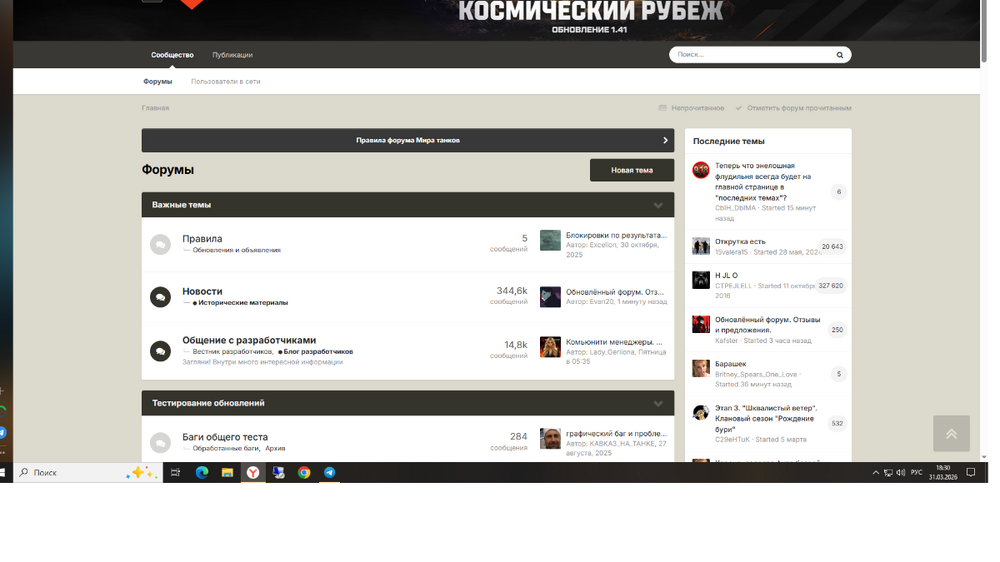Click C29eHTuK avatar beside Этап 3 topic
This screenshot has height=562, width=1000.
tap(701, 413)
